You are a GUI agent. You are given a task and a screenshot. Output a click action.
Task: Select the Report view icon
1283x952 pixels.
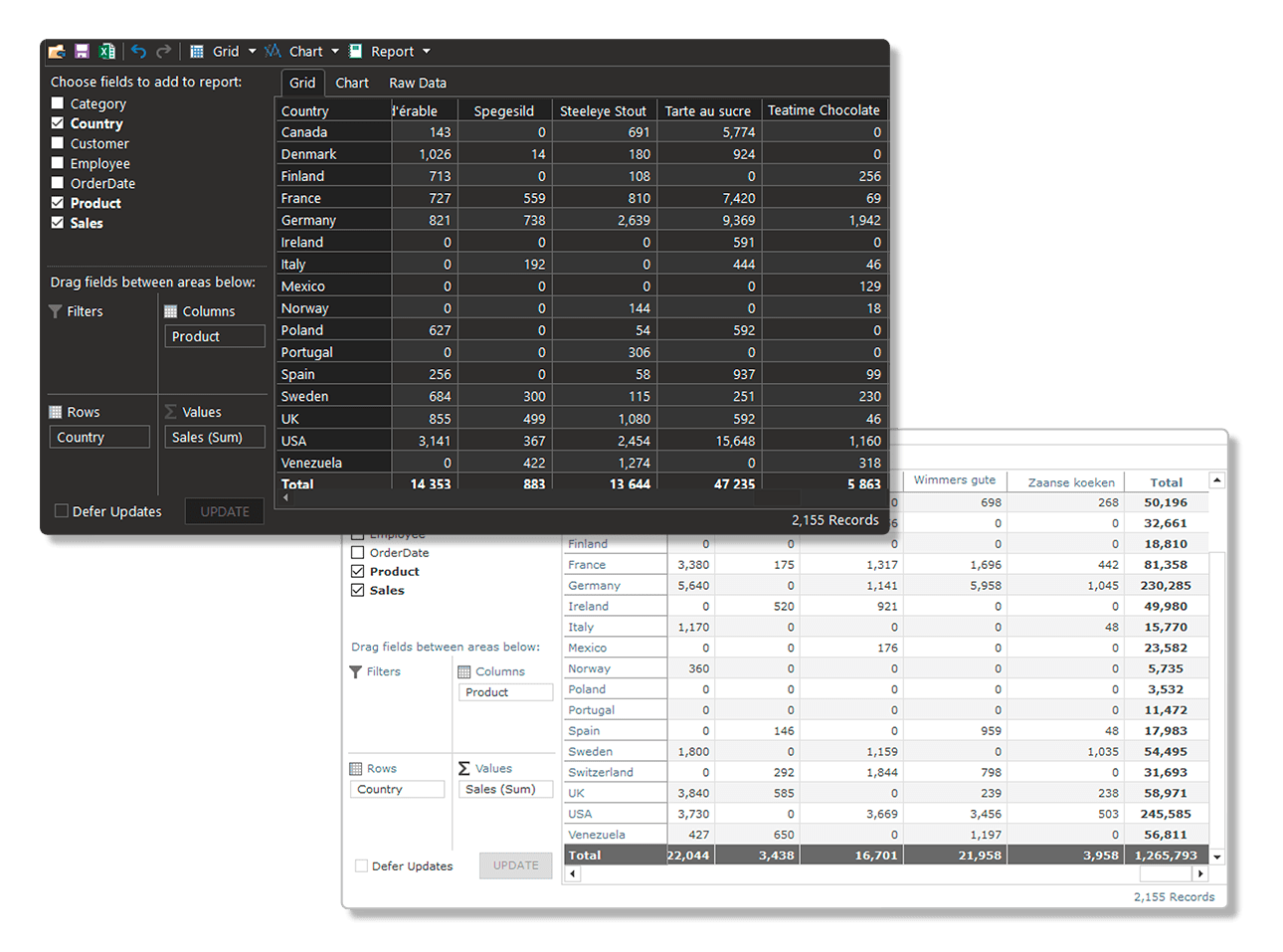tap(353, 51)
